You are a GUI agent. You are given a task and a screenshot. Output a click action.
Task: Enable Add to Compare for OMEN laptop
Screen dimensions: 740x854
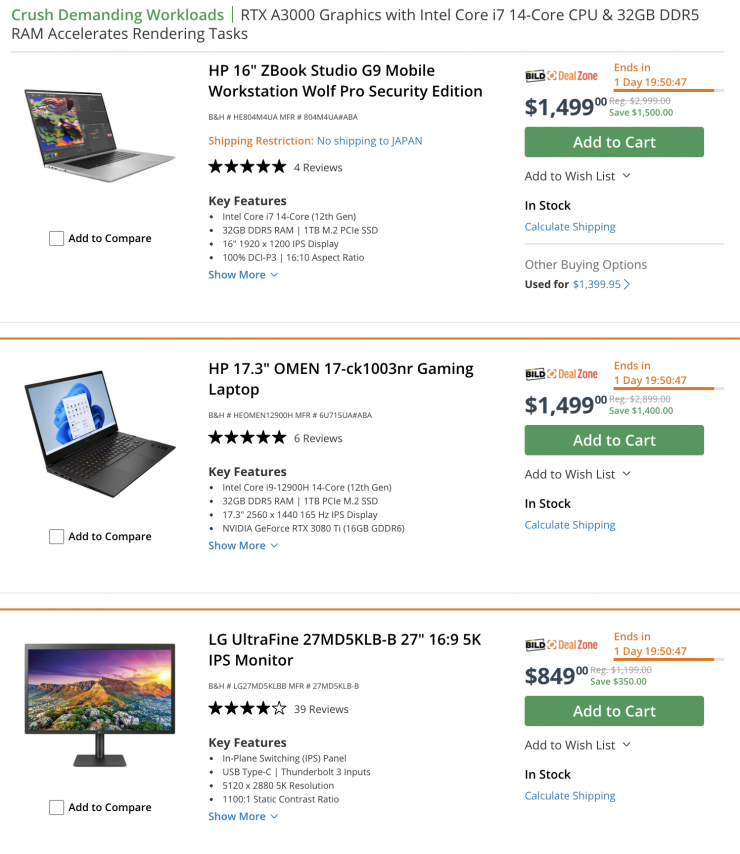pos(57,537)
